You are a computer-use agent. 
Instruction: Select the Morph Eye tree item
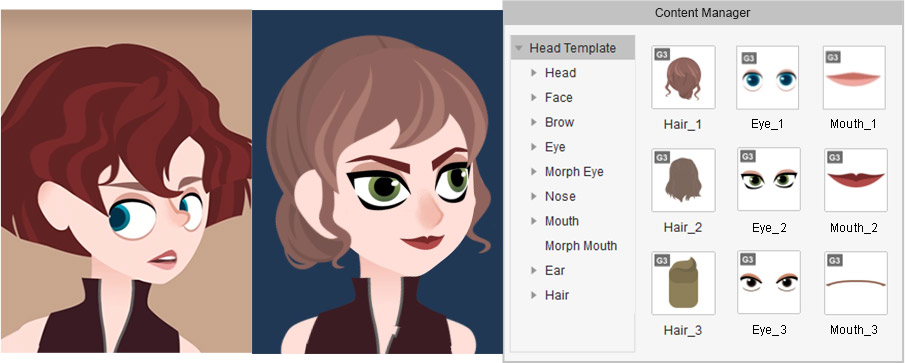tap(574, 172)
